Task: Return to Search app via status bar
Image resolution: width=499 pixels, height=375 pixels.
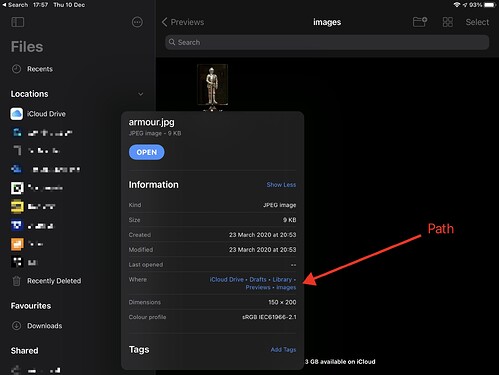Action: (x=15, y=5)
